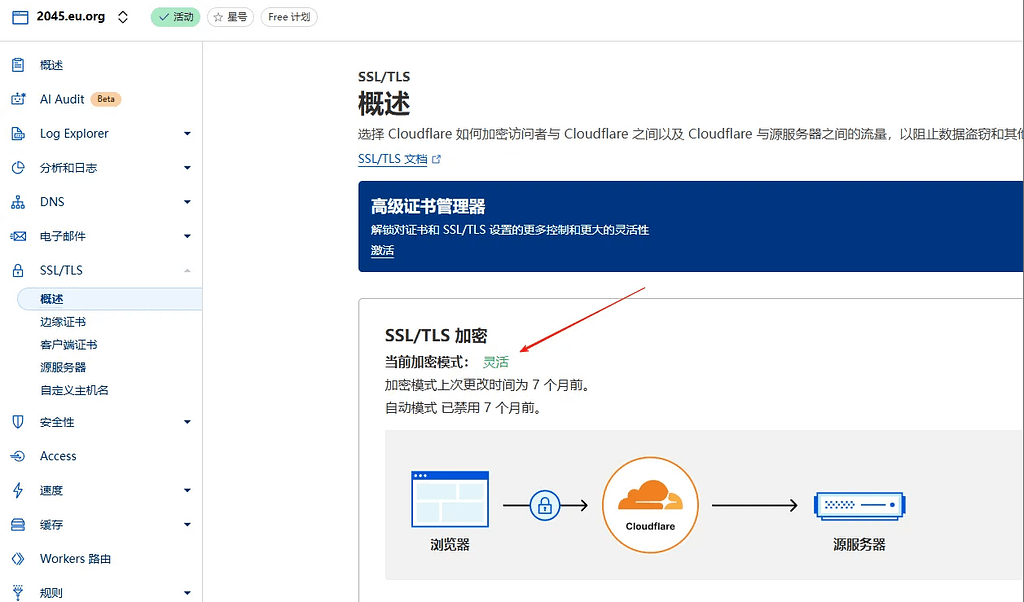Switch to the 边缘证书 menu item
The height and width of the screenshot is (602, 1024).
61,321
